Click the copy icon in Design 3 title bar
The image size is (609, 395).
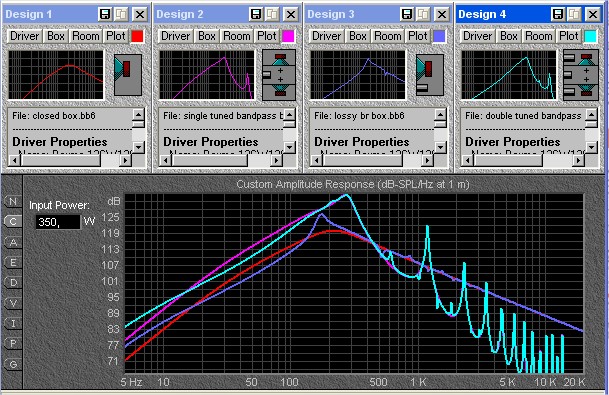point(423,14)
